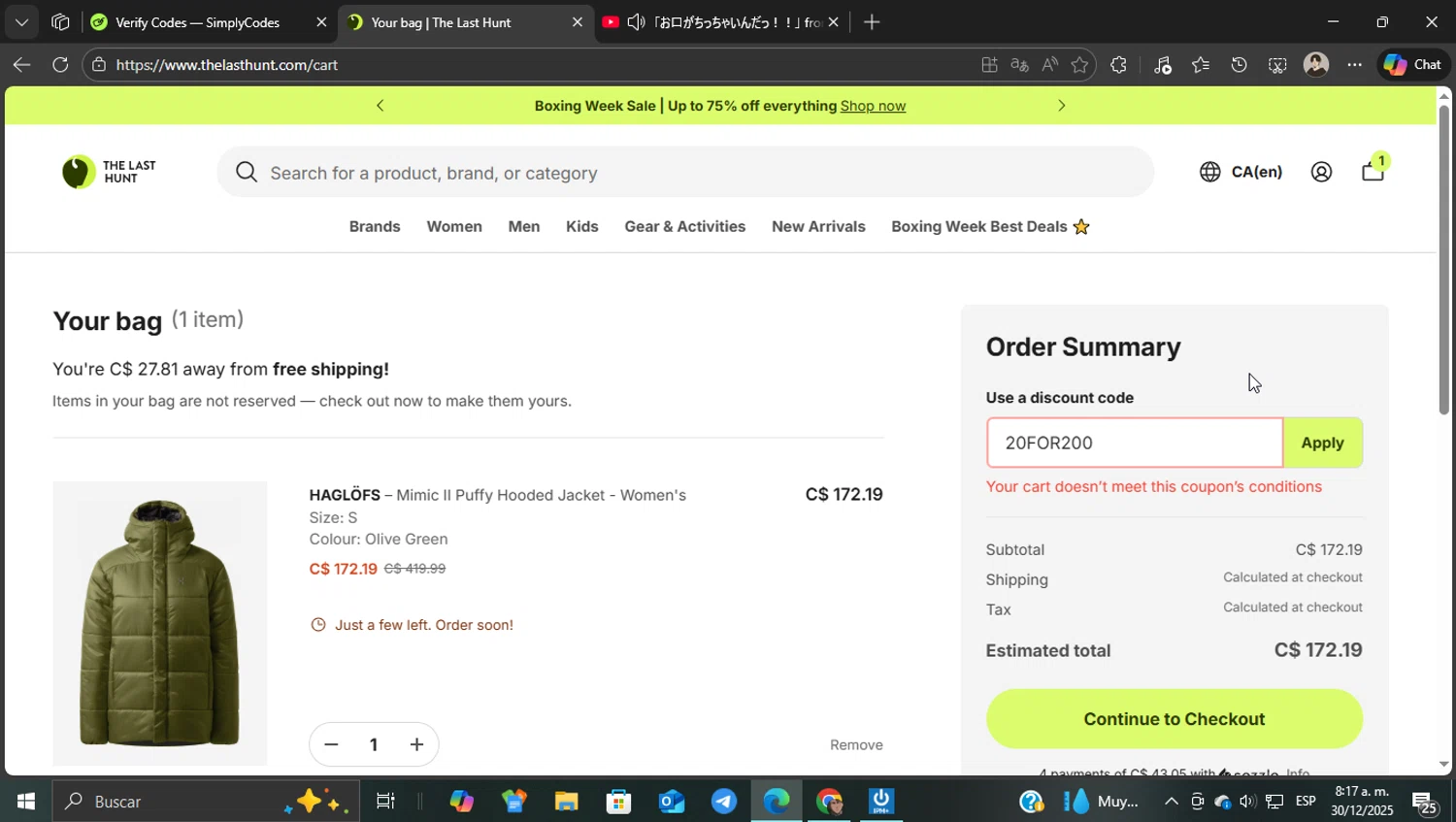Remove the Haglöfs jacket from bag
Screen dimensions: 1456x822
click(x=856, y=744)
